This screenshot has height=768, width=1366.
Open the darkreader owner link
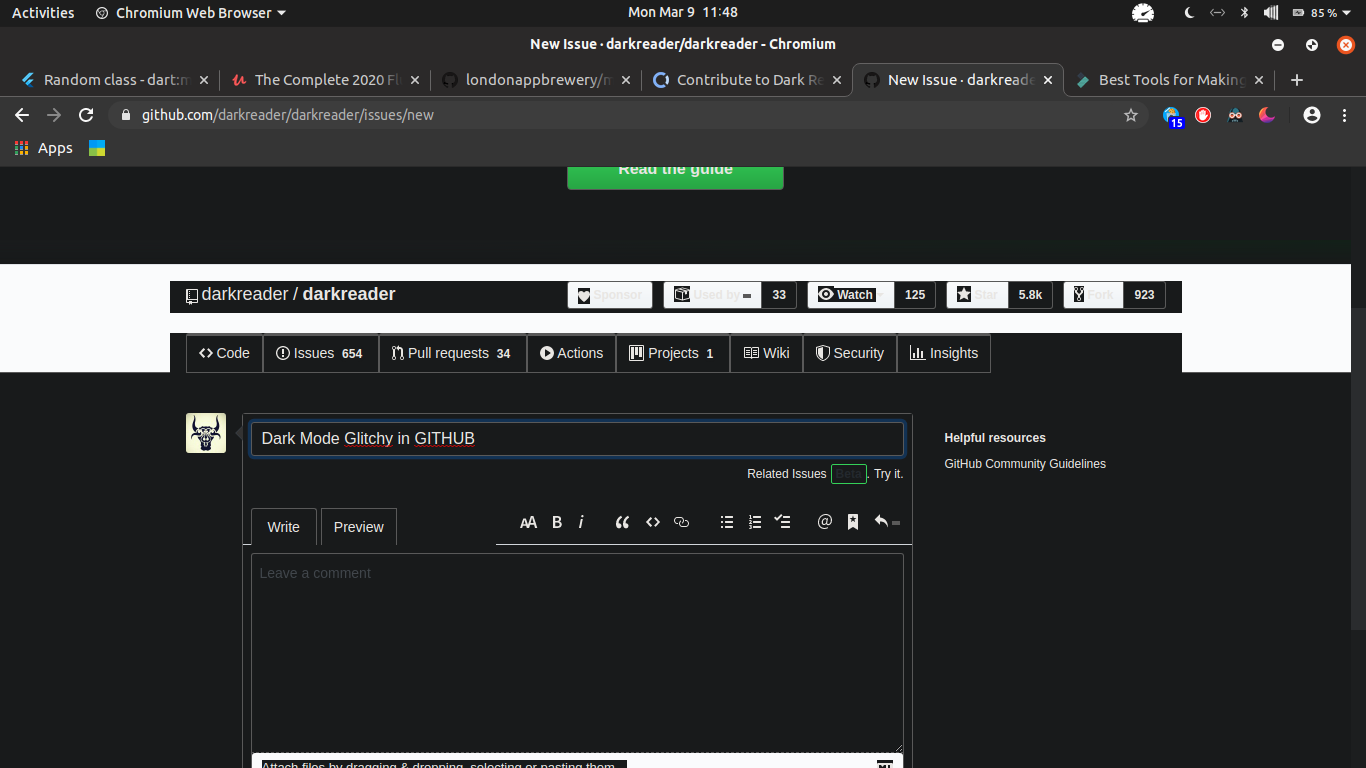tap(245, 294)
